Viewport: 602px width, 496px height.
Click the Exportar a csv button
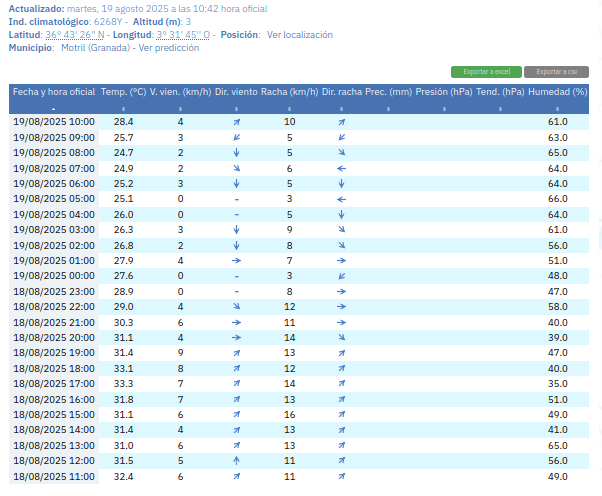click(556, 72)
